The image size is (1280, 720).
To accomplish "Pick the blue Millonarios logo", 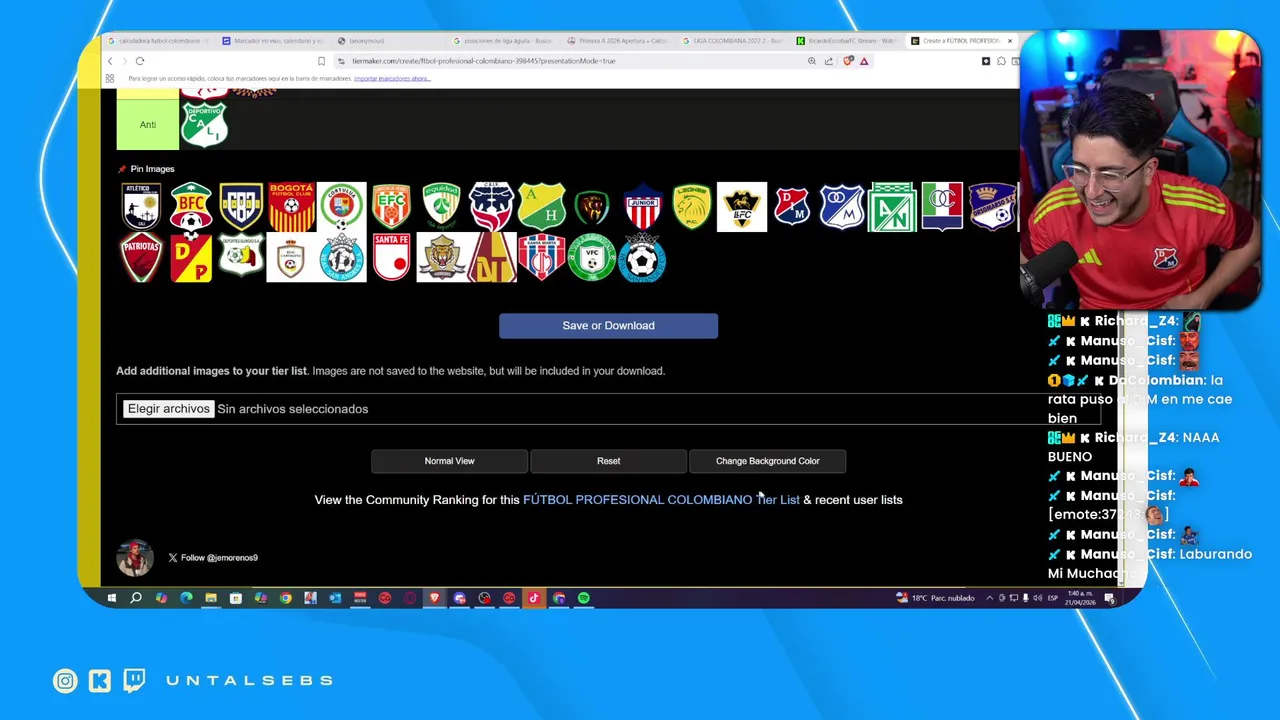I will click(842, 207).
